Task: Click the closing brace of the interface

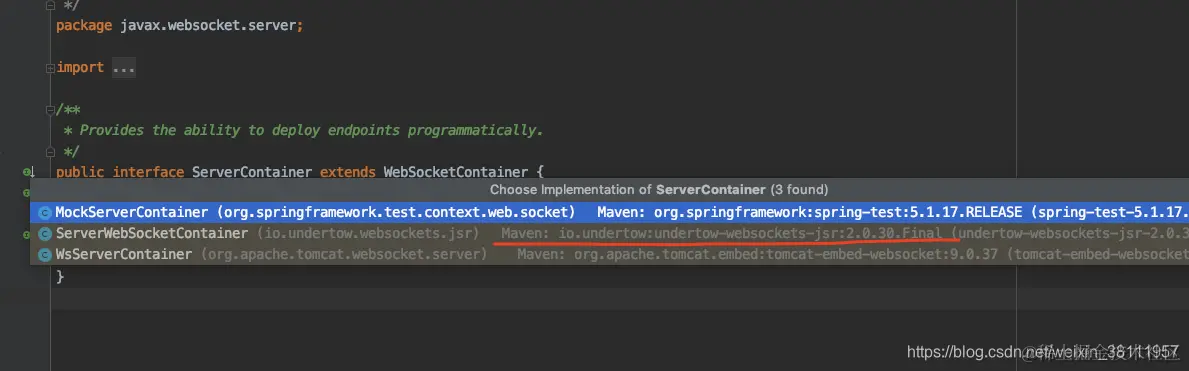Action: point(61,277)
